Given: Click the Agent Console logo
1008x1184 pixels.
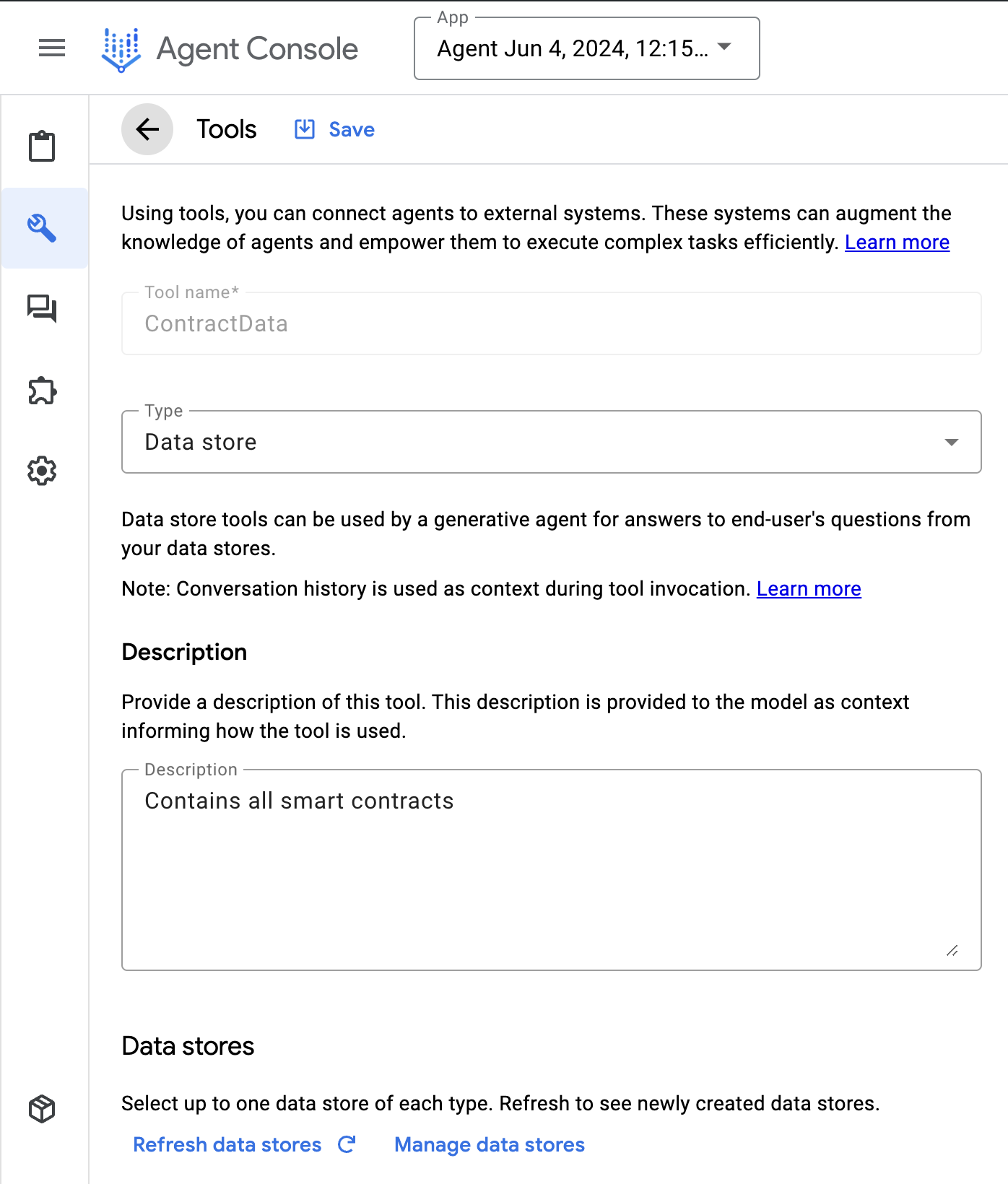Looking at the screenshot, I should (x=121, y=49).
